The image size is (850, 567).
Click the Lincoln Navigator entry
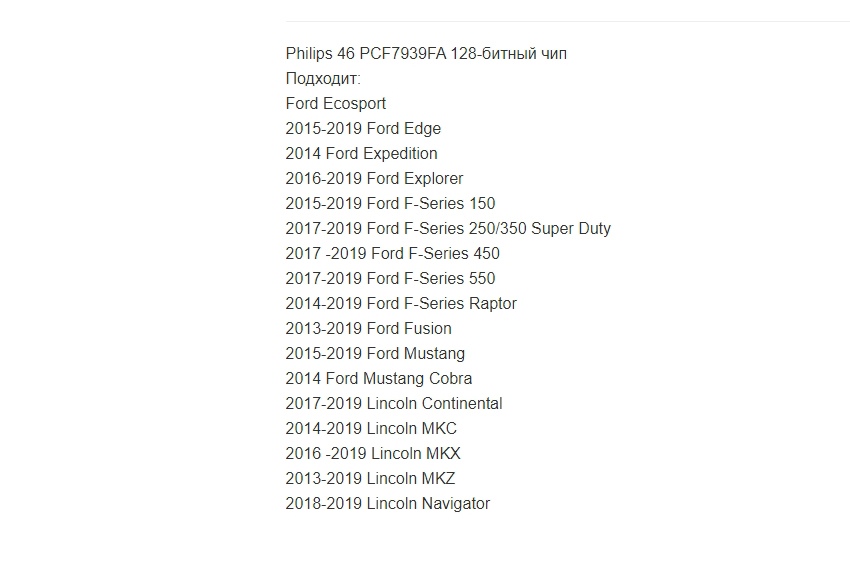coord(388,503)
